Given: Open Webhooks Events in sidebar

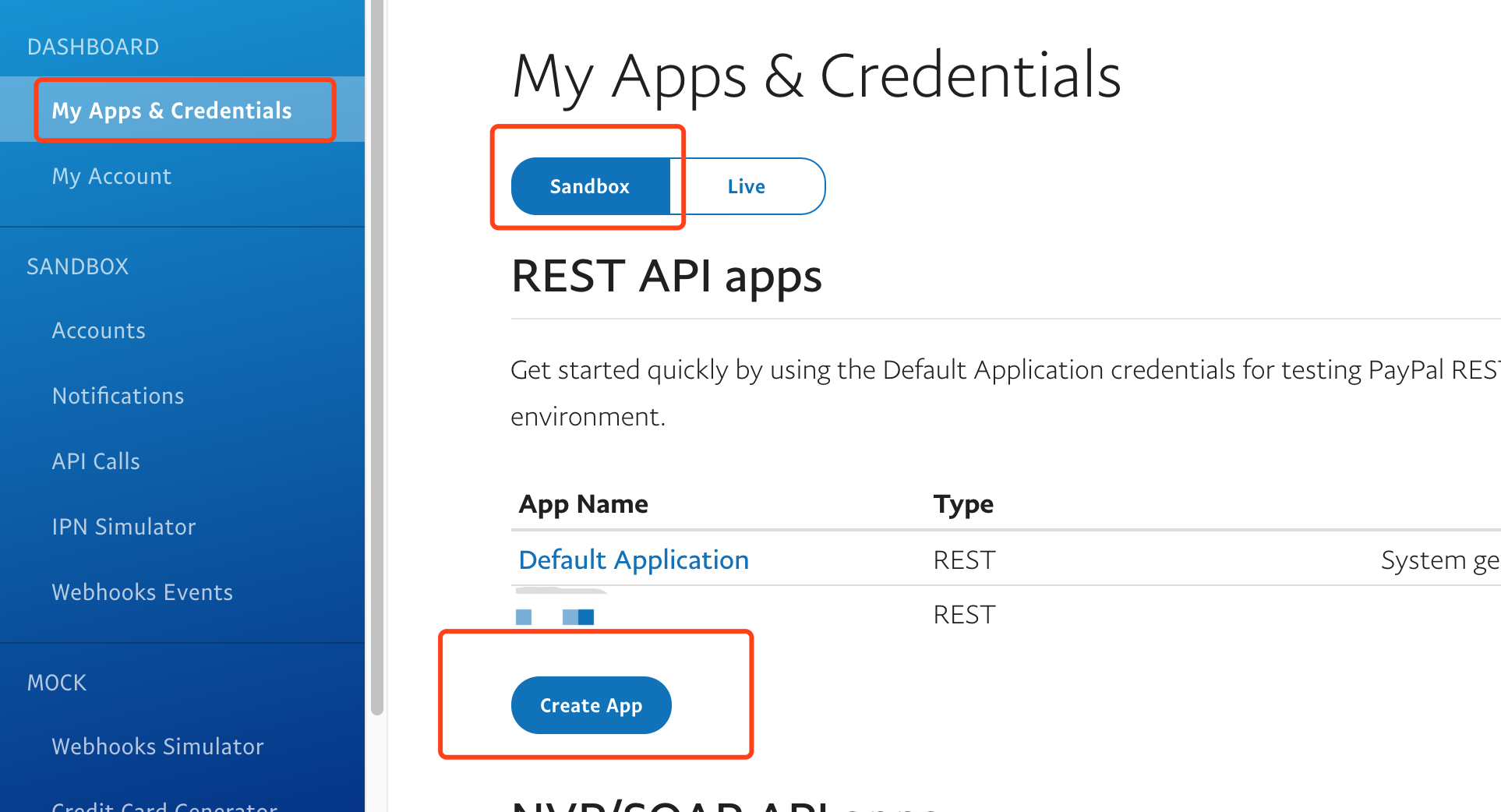Looking at the screenshot, I should pos(142,592).
